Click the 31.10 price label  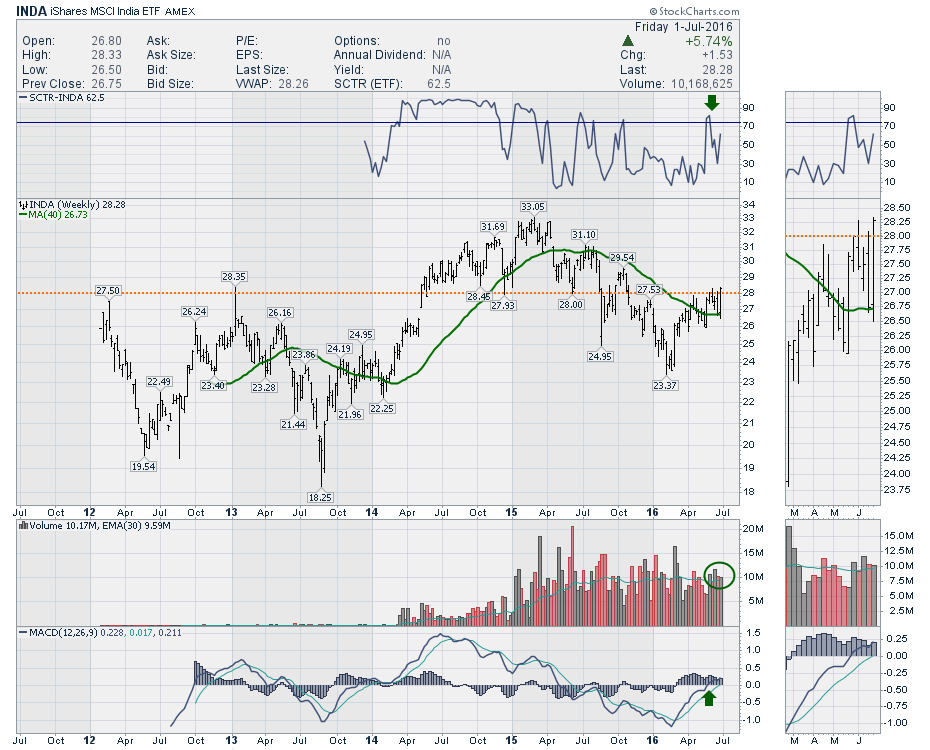584,235
